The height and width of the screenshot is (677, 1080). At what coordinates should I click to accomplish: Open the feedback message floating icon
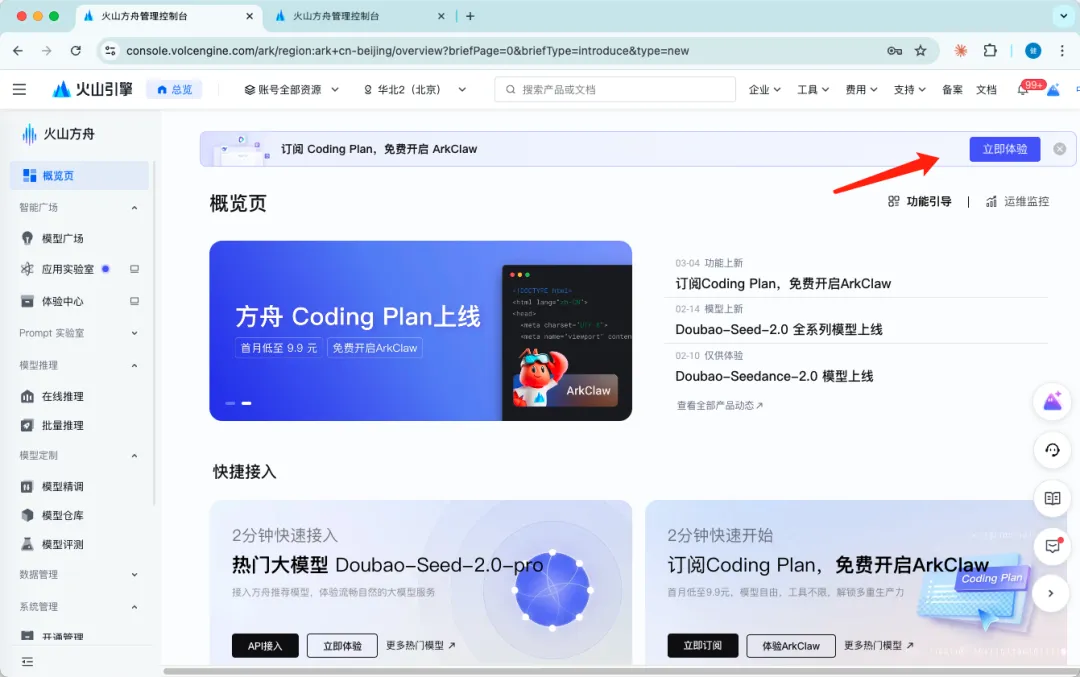click(x=1052, y=545)
